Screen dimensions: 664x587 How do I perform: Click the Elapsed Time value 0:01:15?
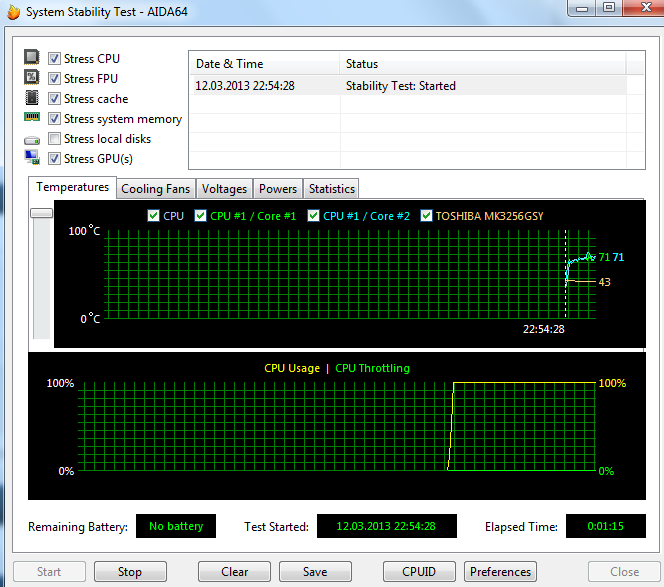click(x=606, y=526)
